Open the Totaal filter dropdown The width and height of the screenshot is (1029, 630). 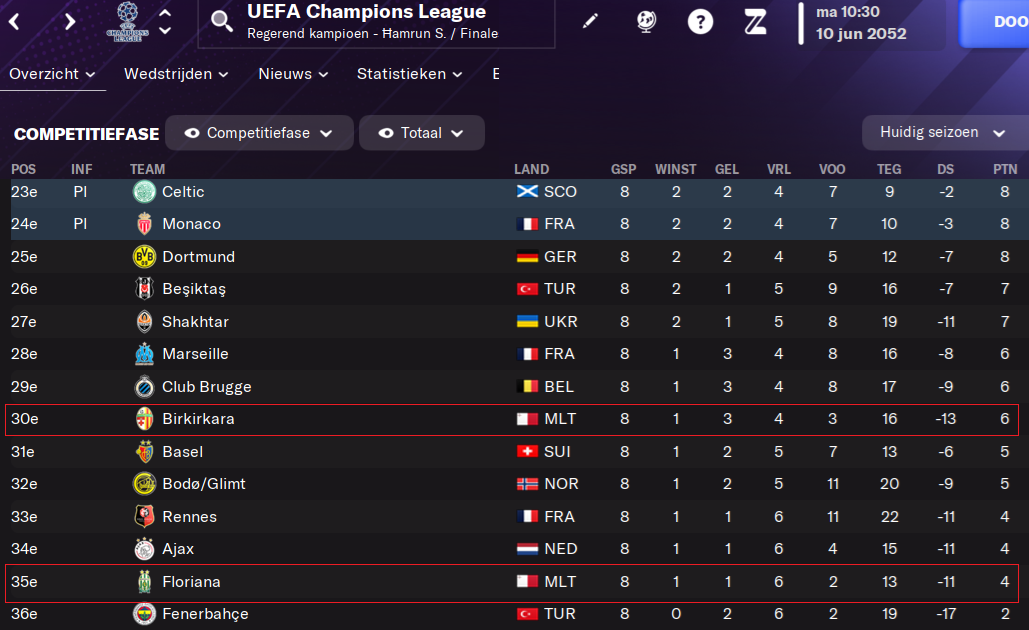422,133
